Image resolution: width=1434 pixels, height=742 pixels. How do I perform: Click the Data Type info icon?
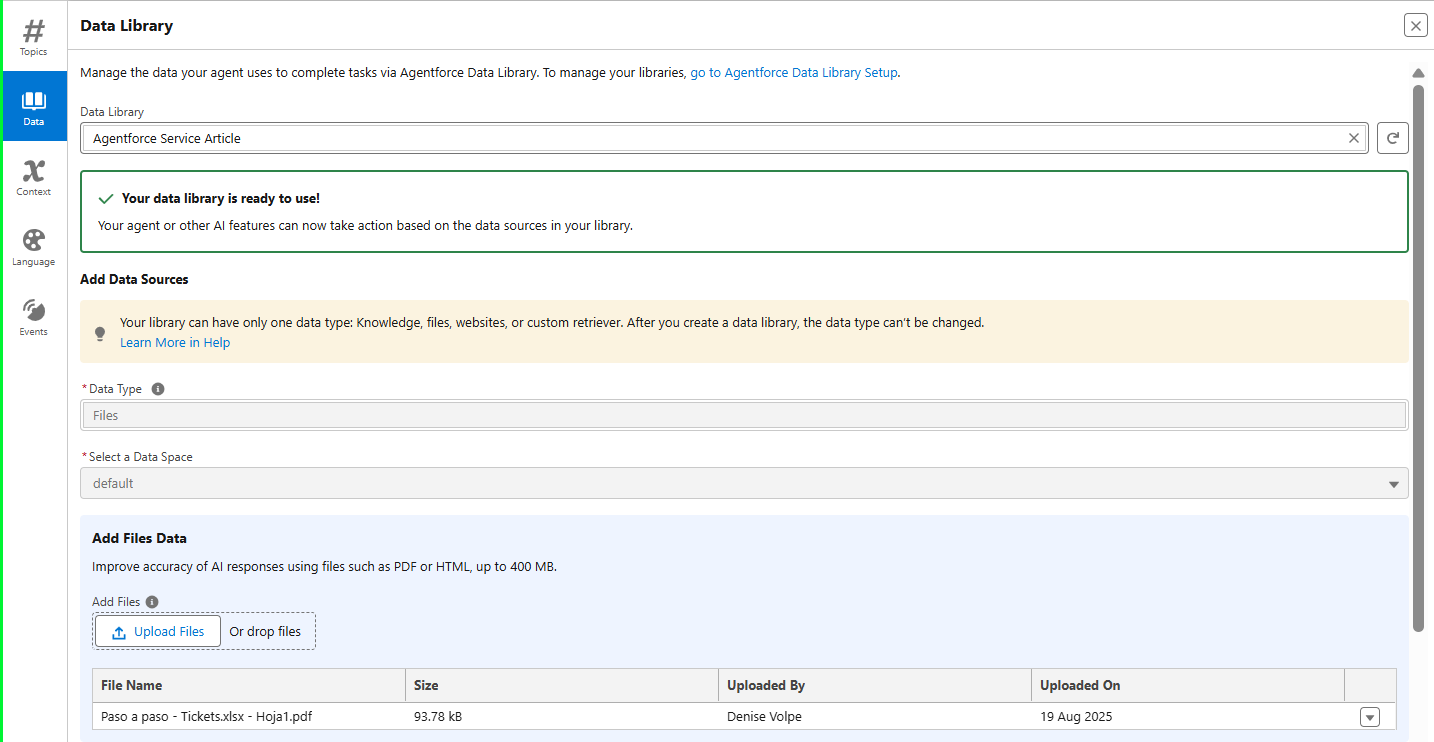pyautogui.click(x=158, y=389)
